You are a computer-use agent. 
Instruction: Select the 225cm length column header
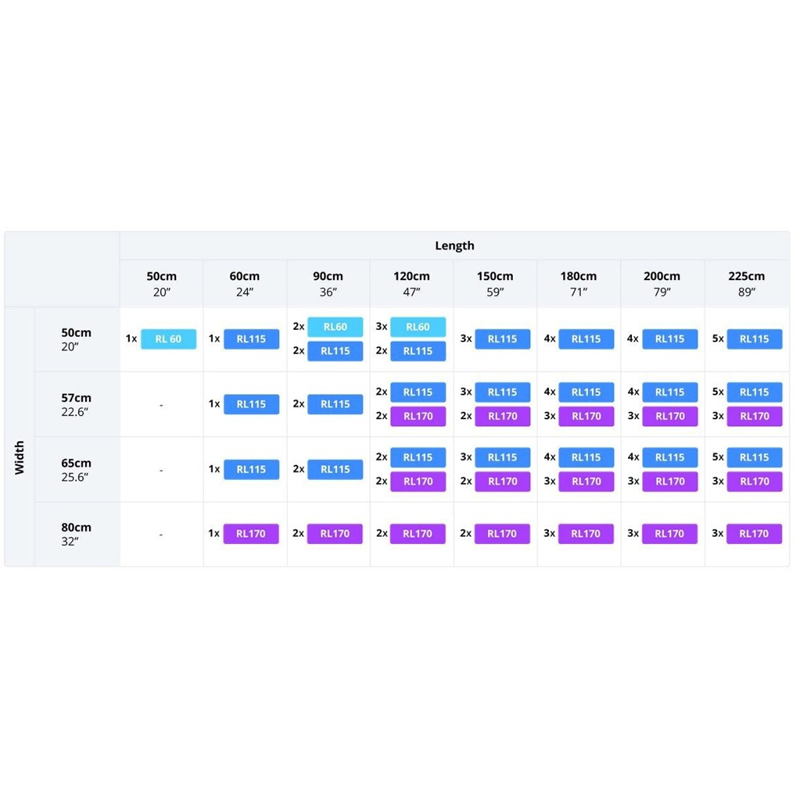746,284
